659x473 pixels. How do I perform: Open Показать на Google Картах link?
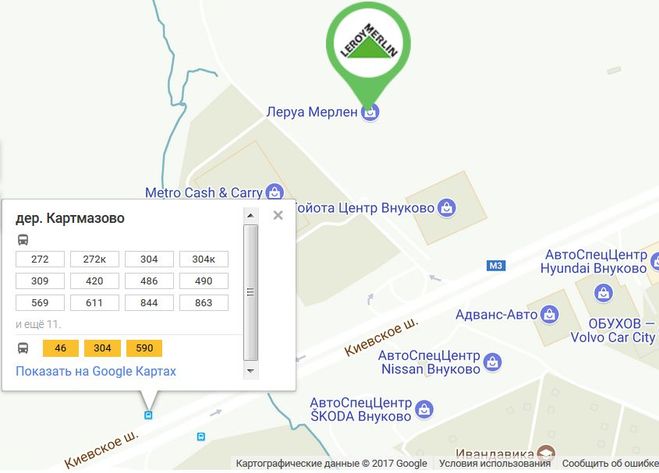tap(96, 371)
